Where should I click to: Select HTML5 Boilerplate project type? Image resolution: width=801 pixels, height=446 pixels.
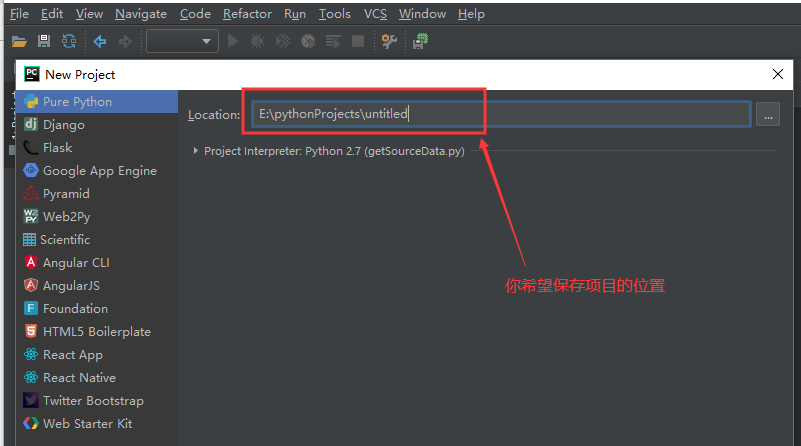click(97, 332)
